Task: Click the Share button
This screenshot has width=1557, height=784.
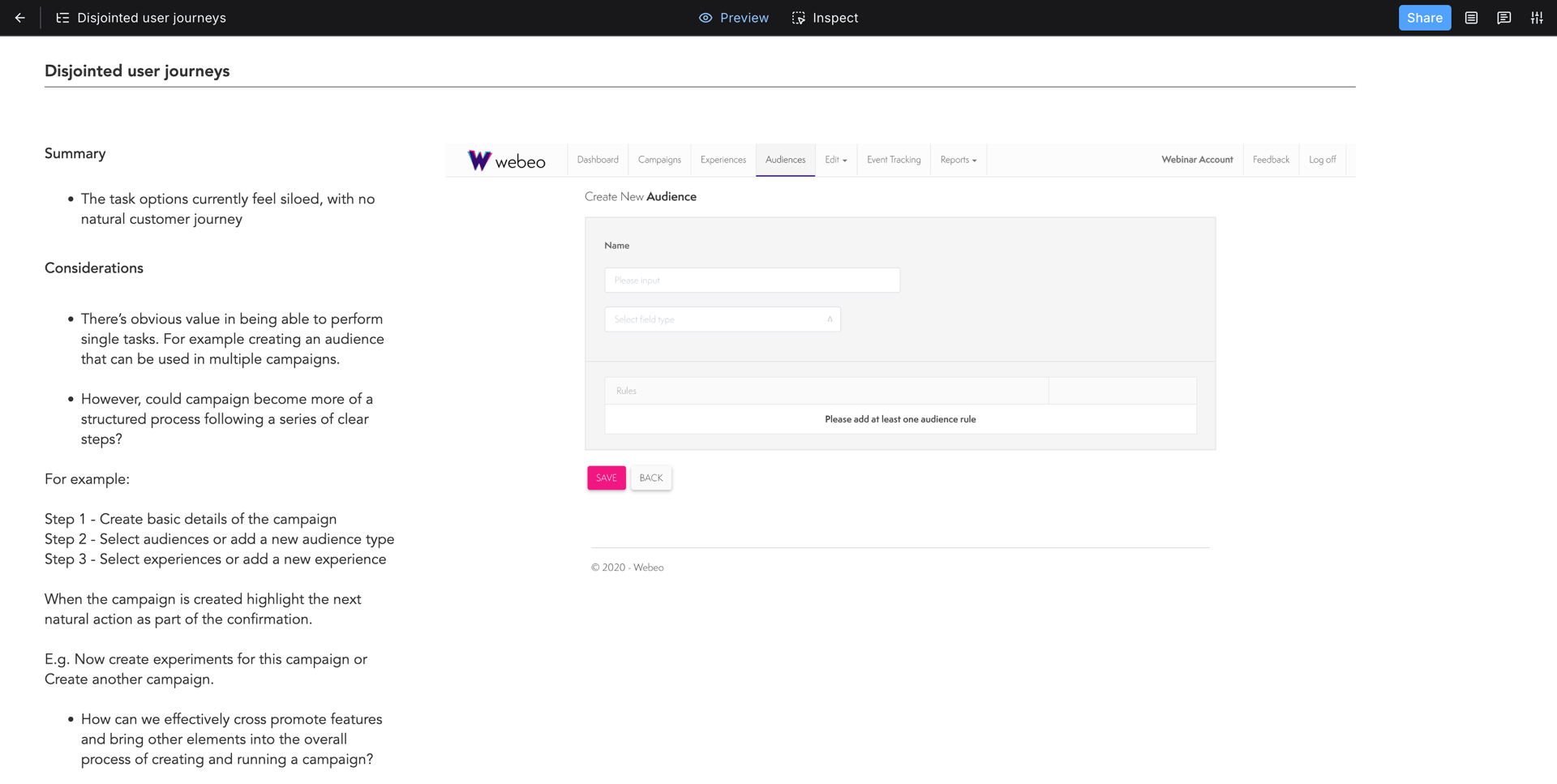Action: tap(1425, 18)
